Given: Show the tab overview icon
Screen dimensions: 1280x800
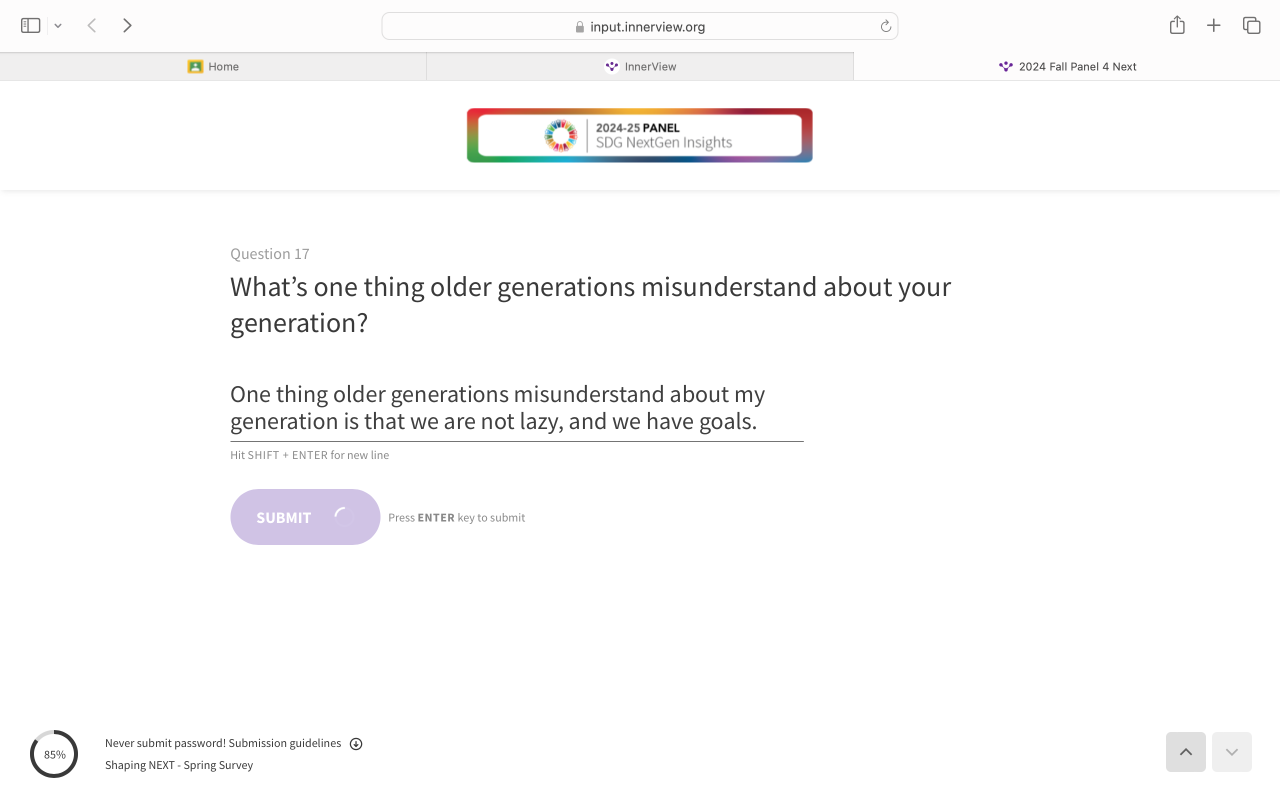Looking at the screenshot, I should pyautogui.click(x=1251, y=26).
